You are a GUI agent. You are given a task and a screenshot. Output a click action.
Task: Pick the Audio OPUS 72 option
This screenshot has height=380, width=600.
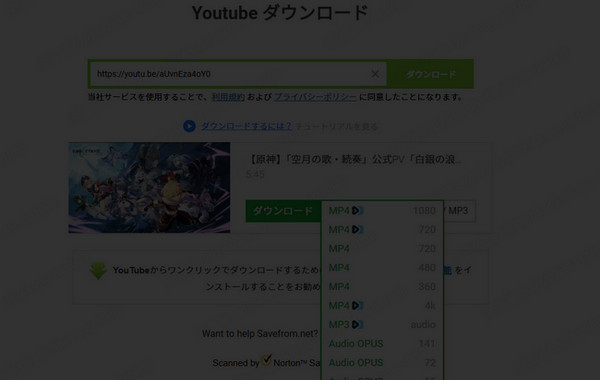pos(382,362)
